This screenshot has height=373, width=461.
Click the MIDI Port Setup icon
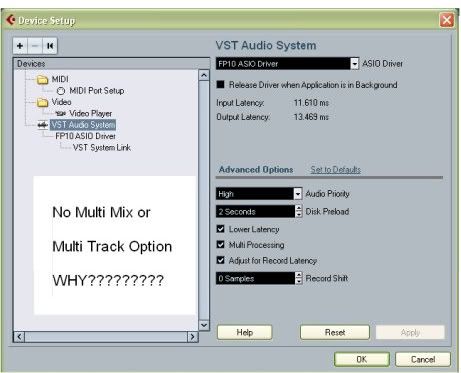tap(61, 91)
